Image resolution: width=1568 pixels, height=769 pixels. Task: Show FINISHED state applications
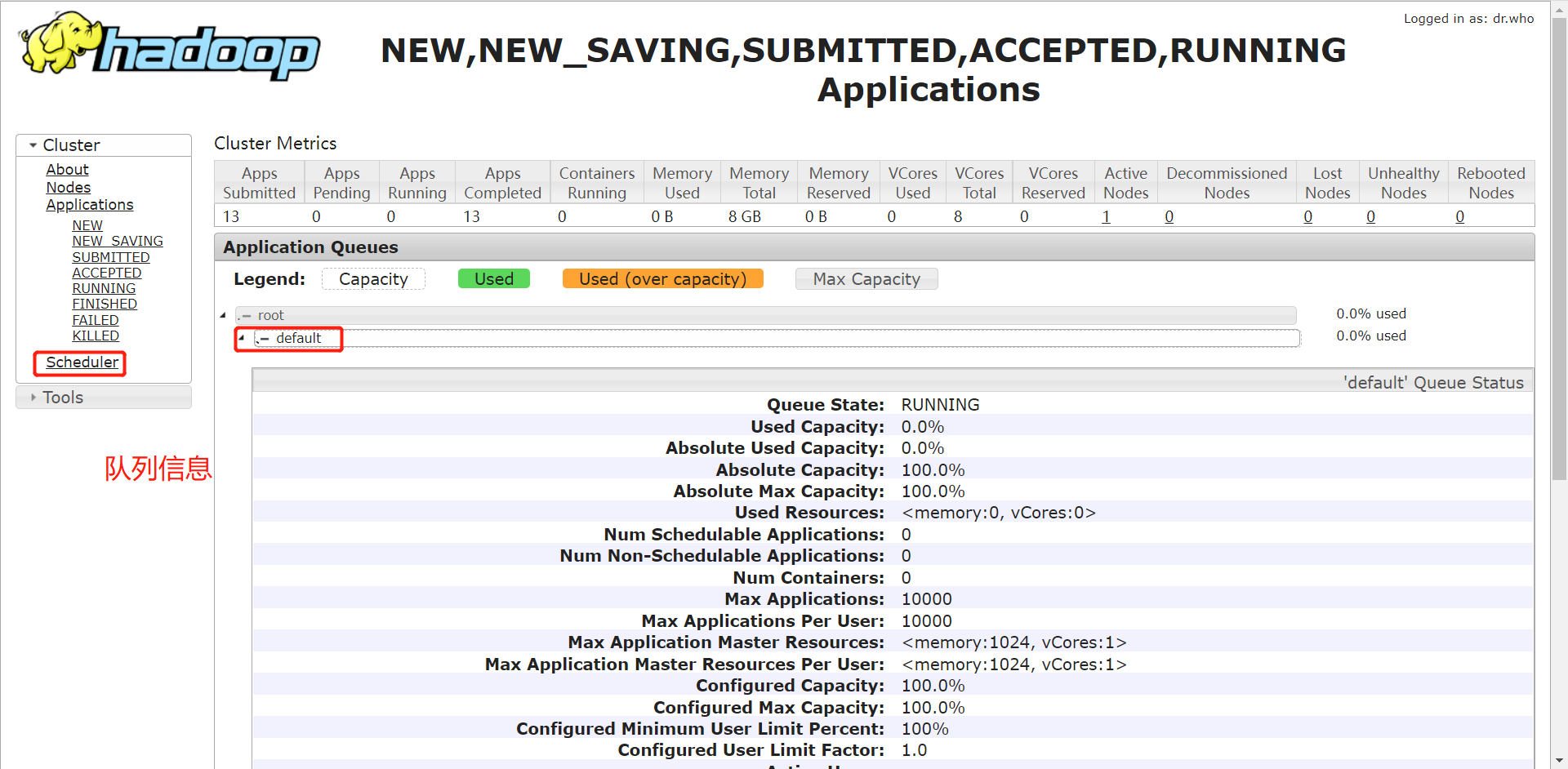tap(105, 304)
